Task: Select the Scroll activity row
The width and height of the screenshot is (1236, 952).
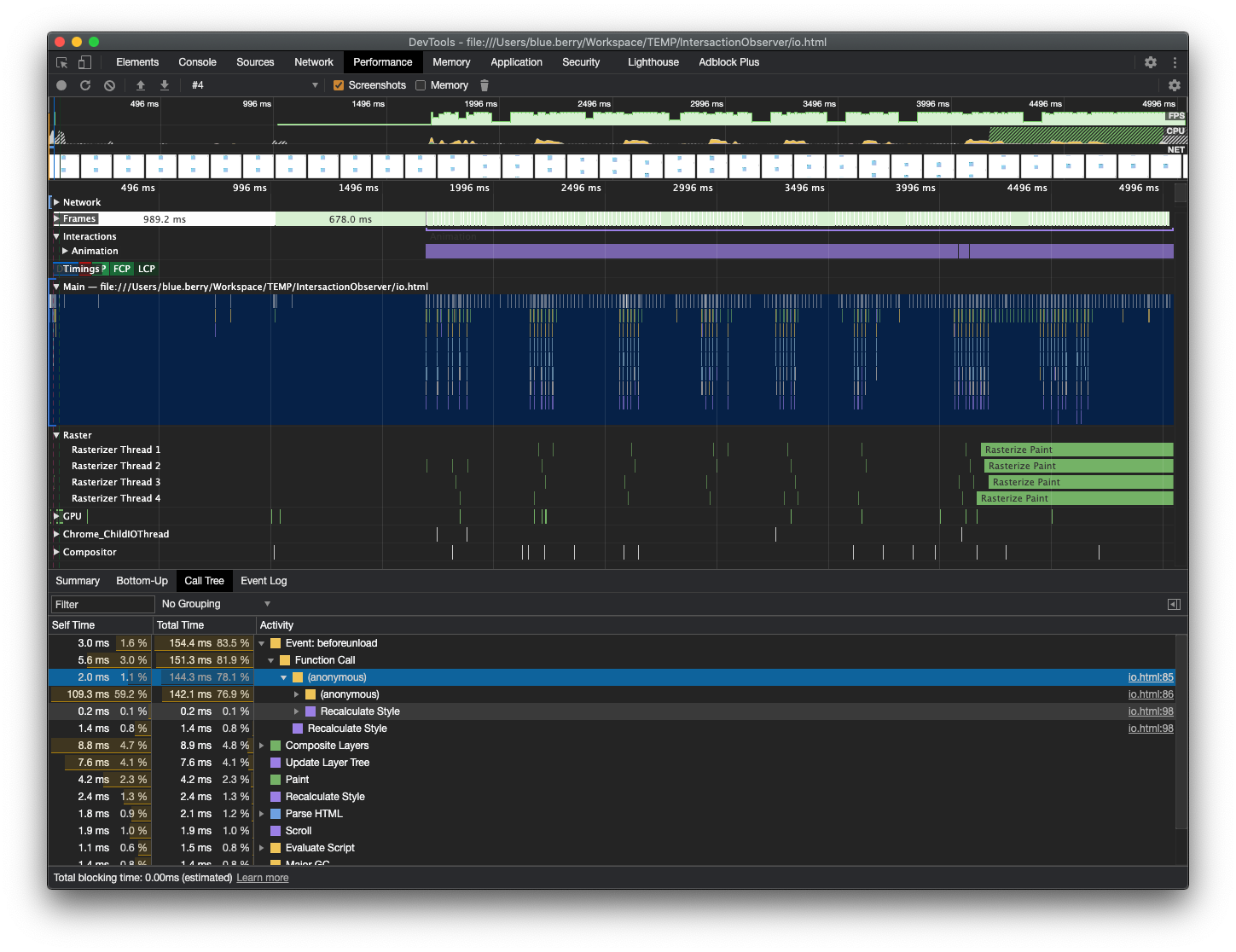Action: [612, 831]
